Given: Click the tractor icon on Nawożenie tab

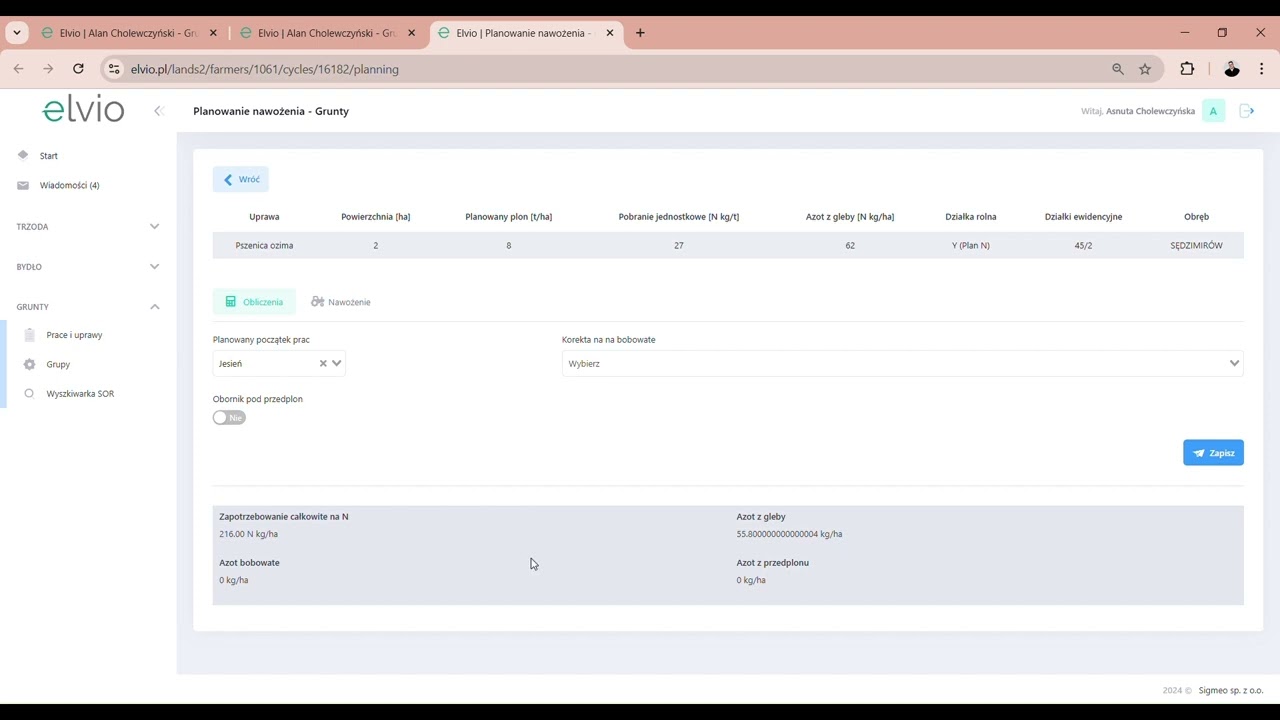Looking at the screenshot, I should 317,302.
